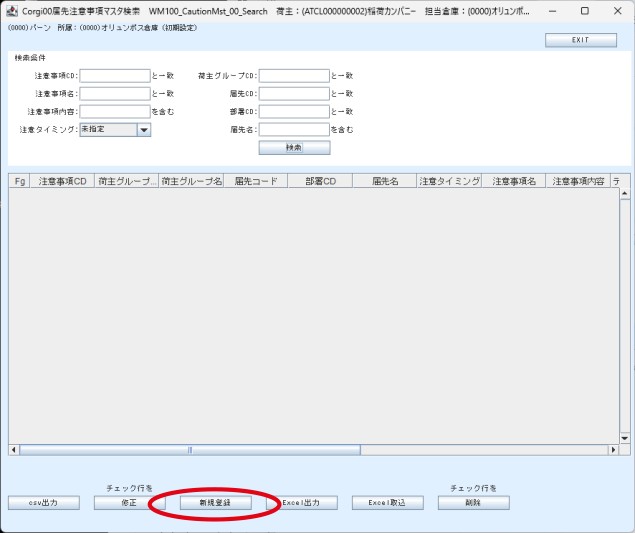Image resolution: width=635 pixels, height=533 pixels.
Task: Click the Excel取込 button
Action: tap(388, 503)
